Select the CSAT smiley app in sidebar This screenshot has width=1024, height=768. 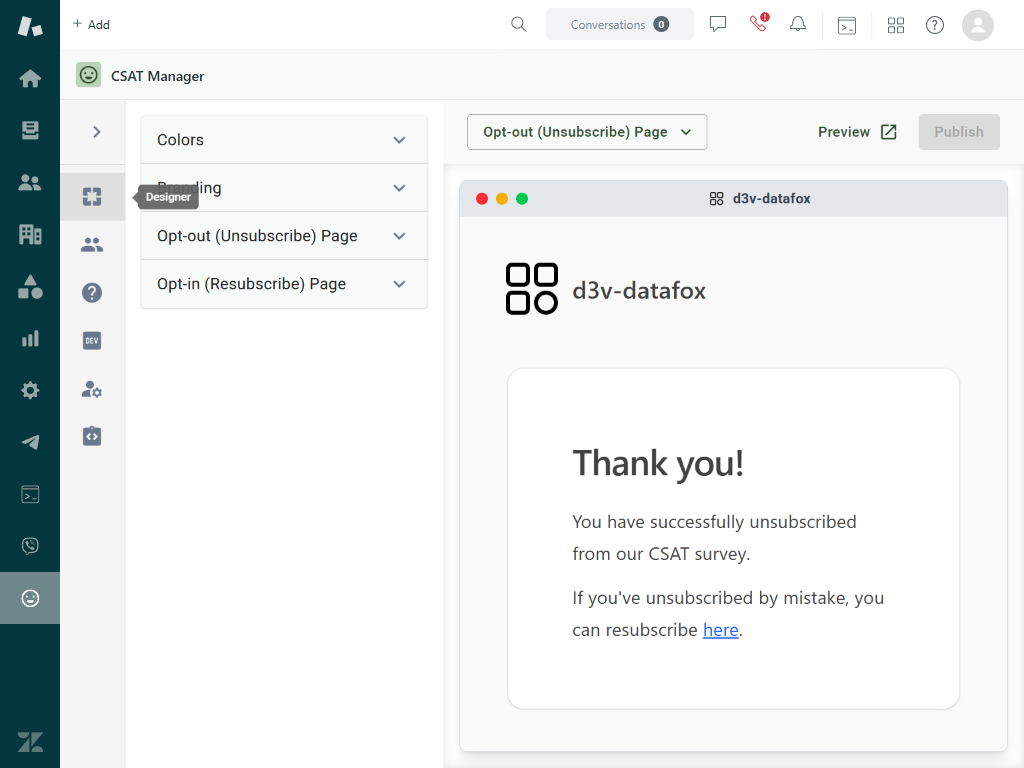(30, 598)
